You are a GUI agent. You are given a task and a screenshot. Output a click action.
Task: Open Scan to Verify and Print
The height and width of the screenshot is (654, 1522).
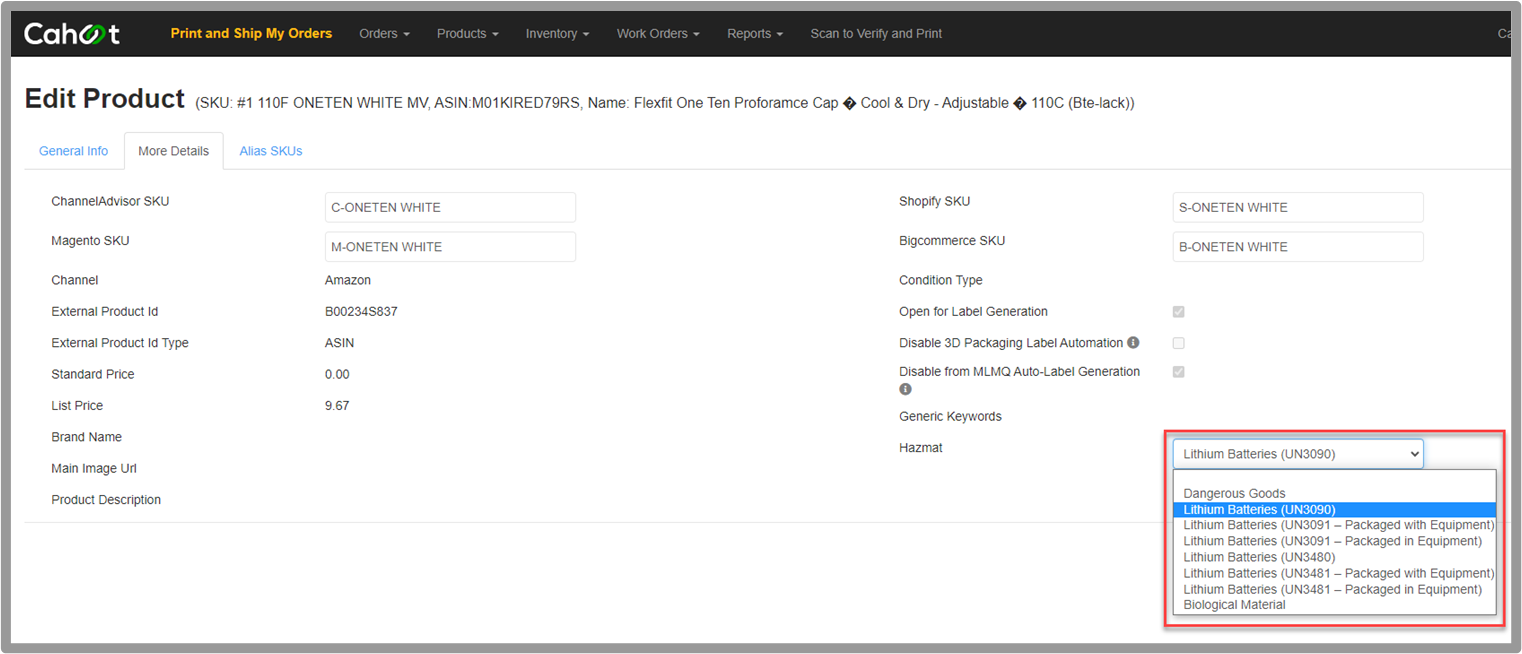tap(876, 33)
